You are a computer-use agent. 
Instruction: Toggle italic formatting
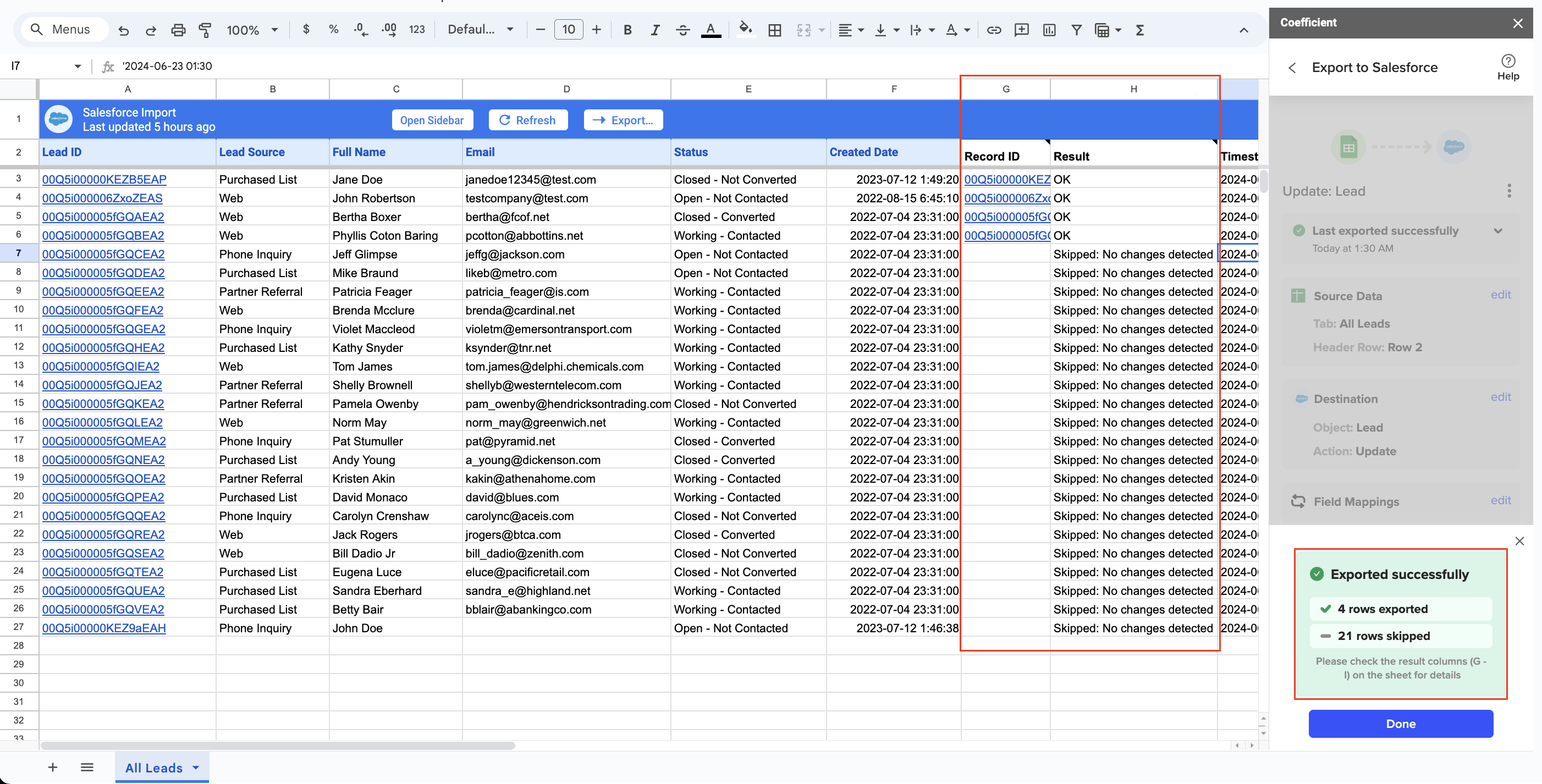[x=655, y=29]
